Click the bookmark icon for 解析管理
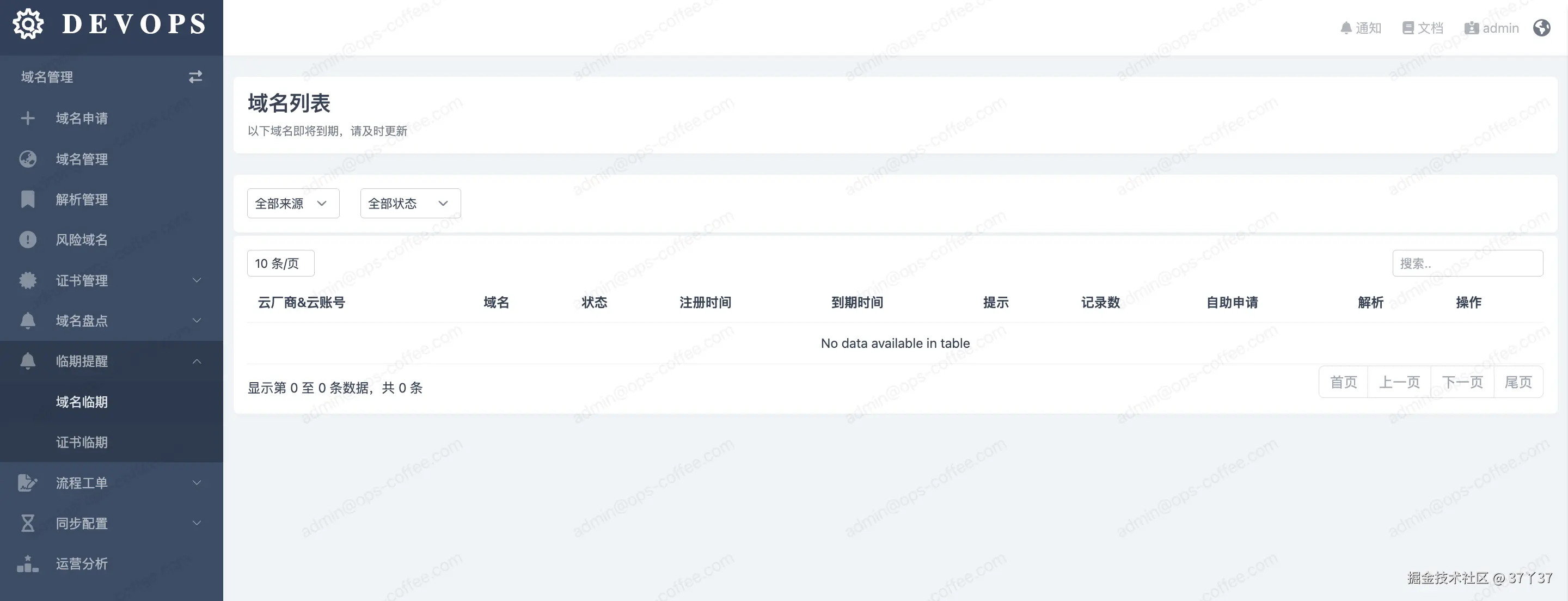Image resolution: width=1568 pixels, height=601 pixels. (27, 199)
